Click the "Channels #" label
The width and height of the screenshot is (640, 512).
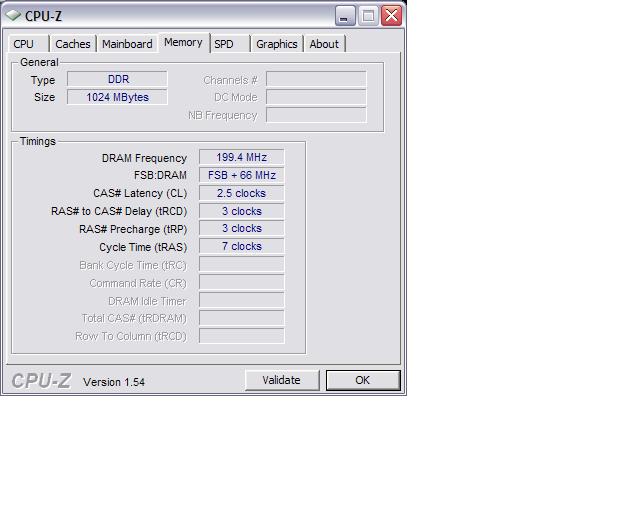pos(230,80)
